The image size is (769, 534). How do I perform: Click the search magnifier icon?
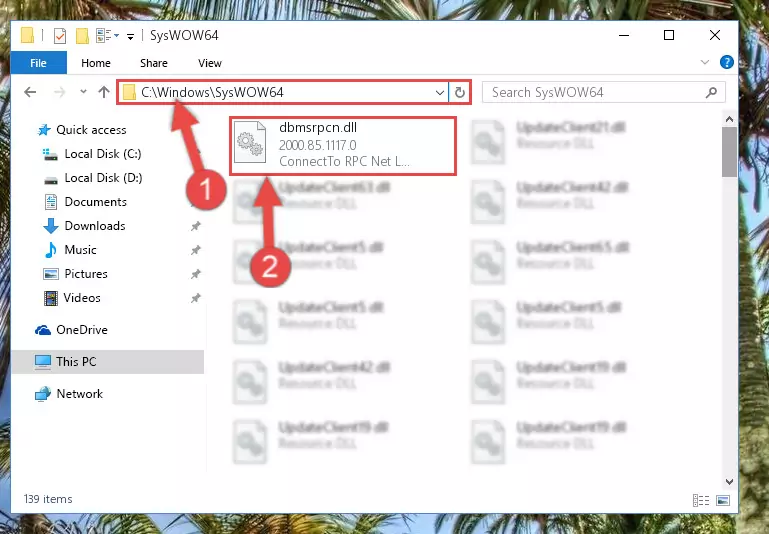point(712,92)
